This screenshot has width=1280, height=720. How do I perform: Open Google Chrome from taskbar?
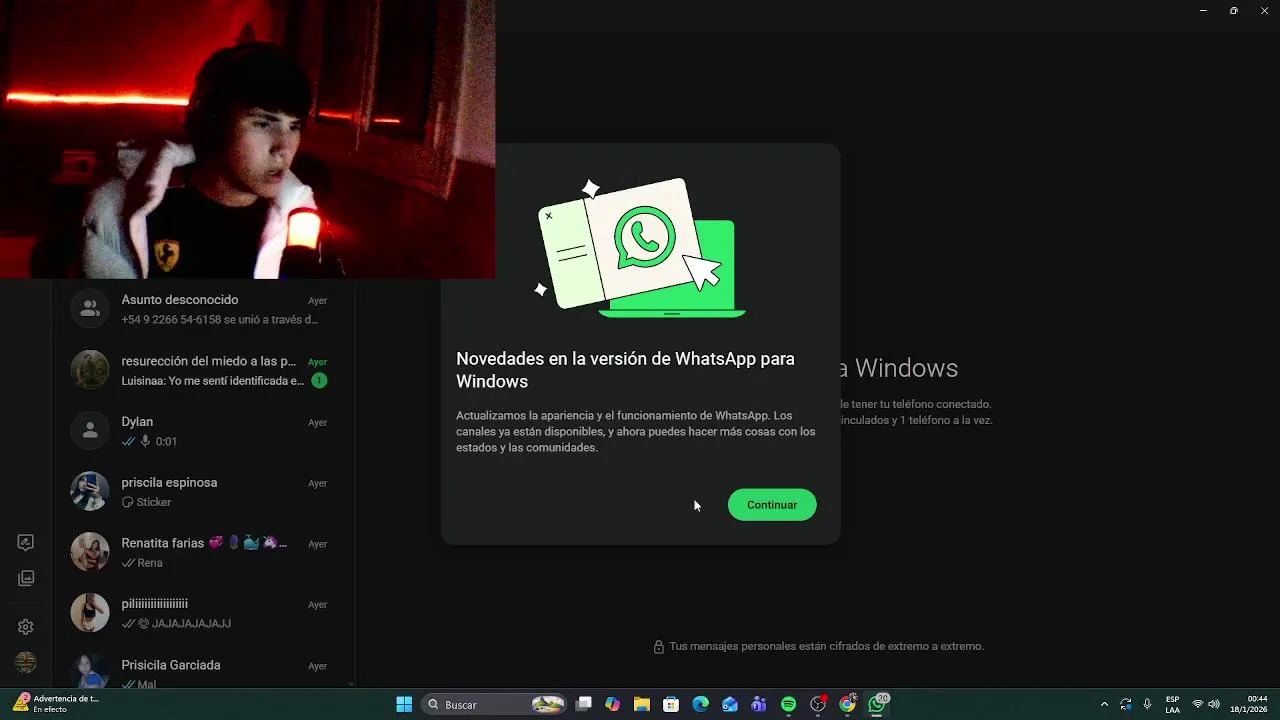(847, 705)
